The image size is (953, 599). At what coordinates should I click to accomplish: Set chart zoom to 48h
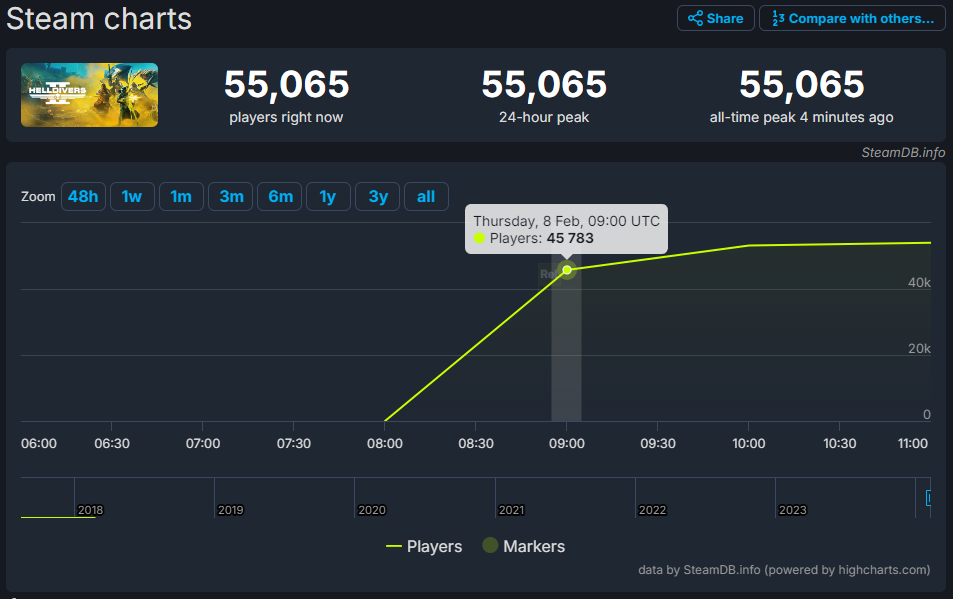pos(83,197)
